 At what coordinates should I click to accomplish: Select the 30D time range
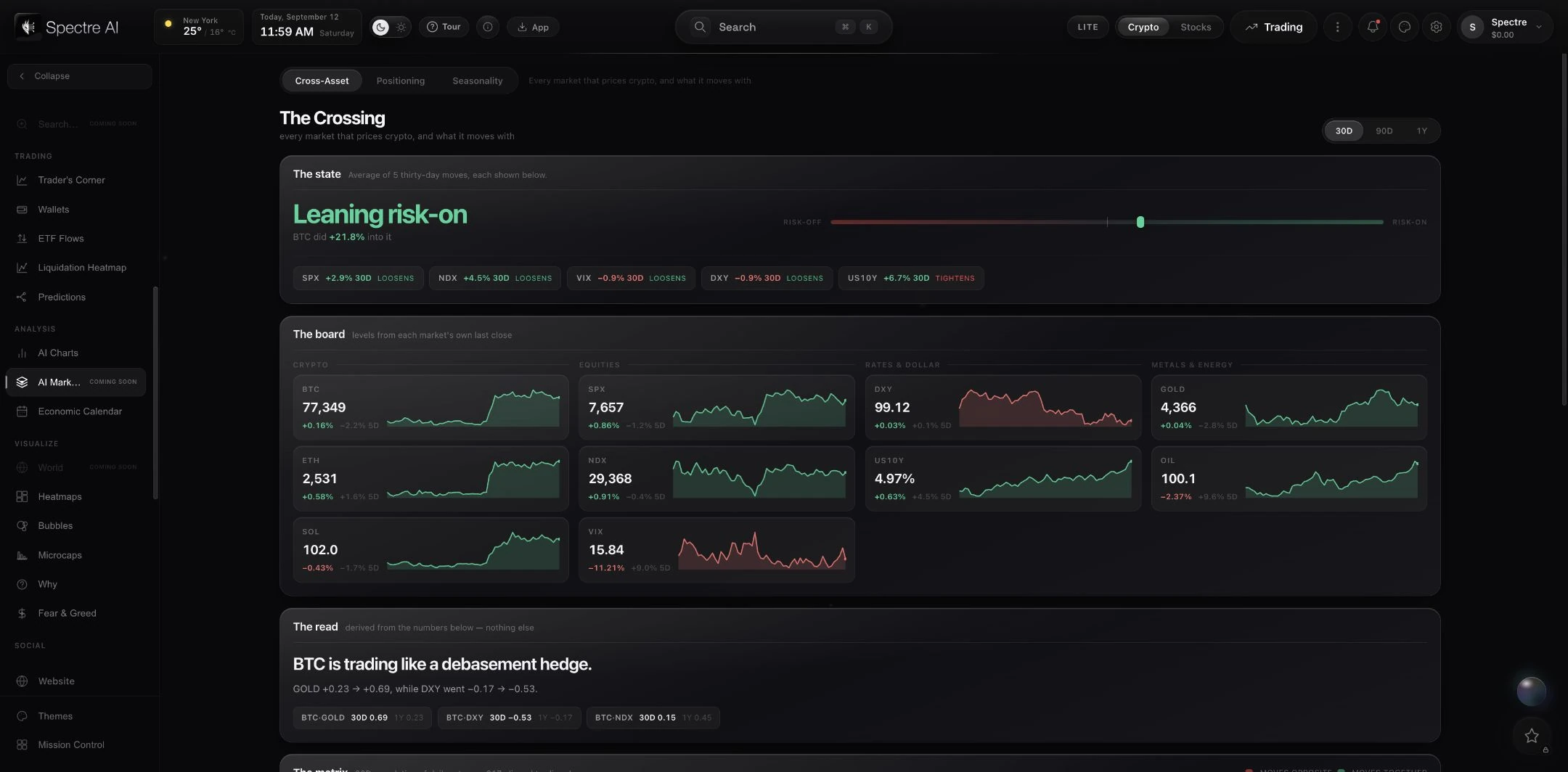(x=1344, y=131)
